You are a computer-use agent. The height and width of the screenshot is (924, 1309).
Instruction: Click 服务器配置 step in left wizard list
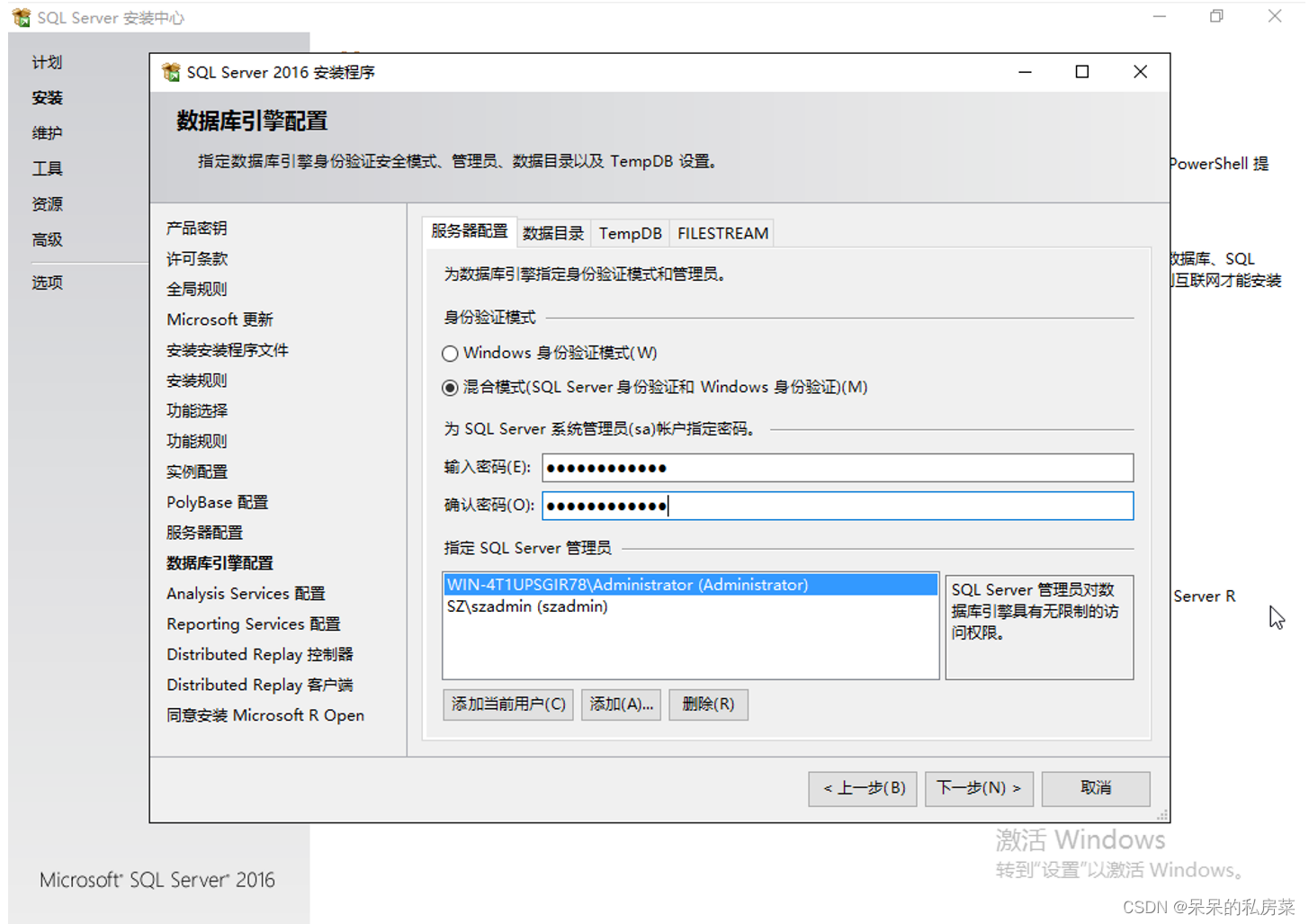click(x=204, y=533)
